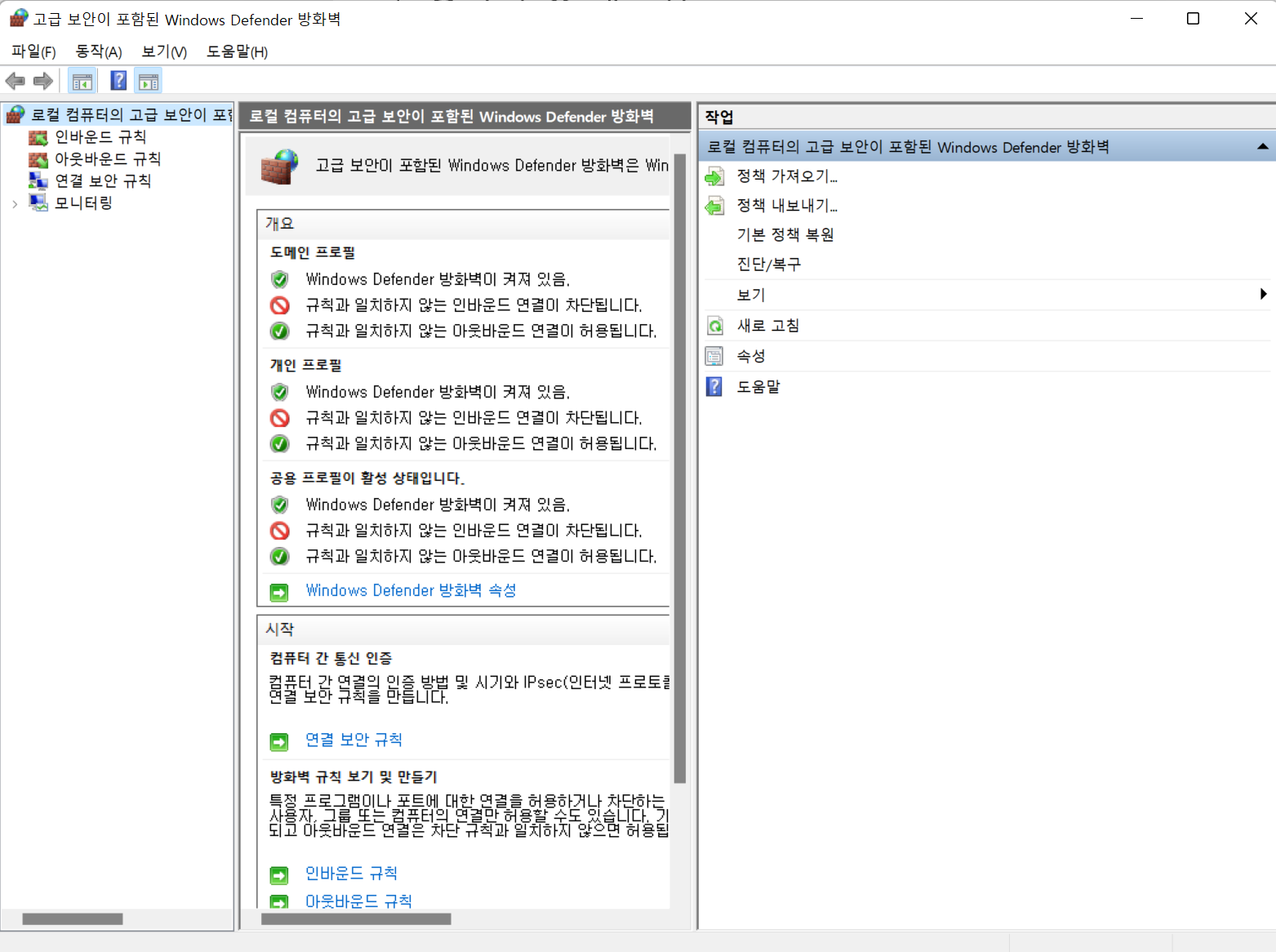Click 도움말 action text in actions pane
The height and width of the screenshot is (952, 1276).
point(758,387)
